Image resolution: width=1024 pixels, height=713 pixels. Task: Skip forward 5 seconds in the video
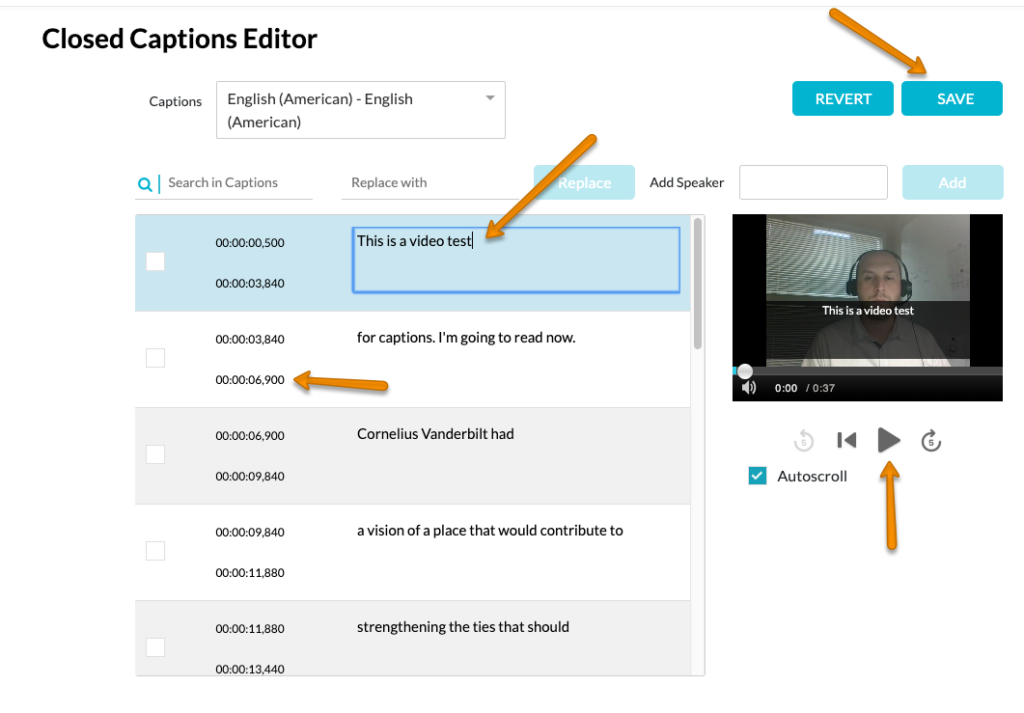931,440
